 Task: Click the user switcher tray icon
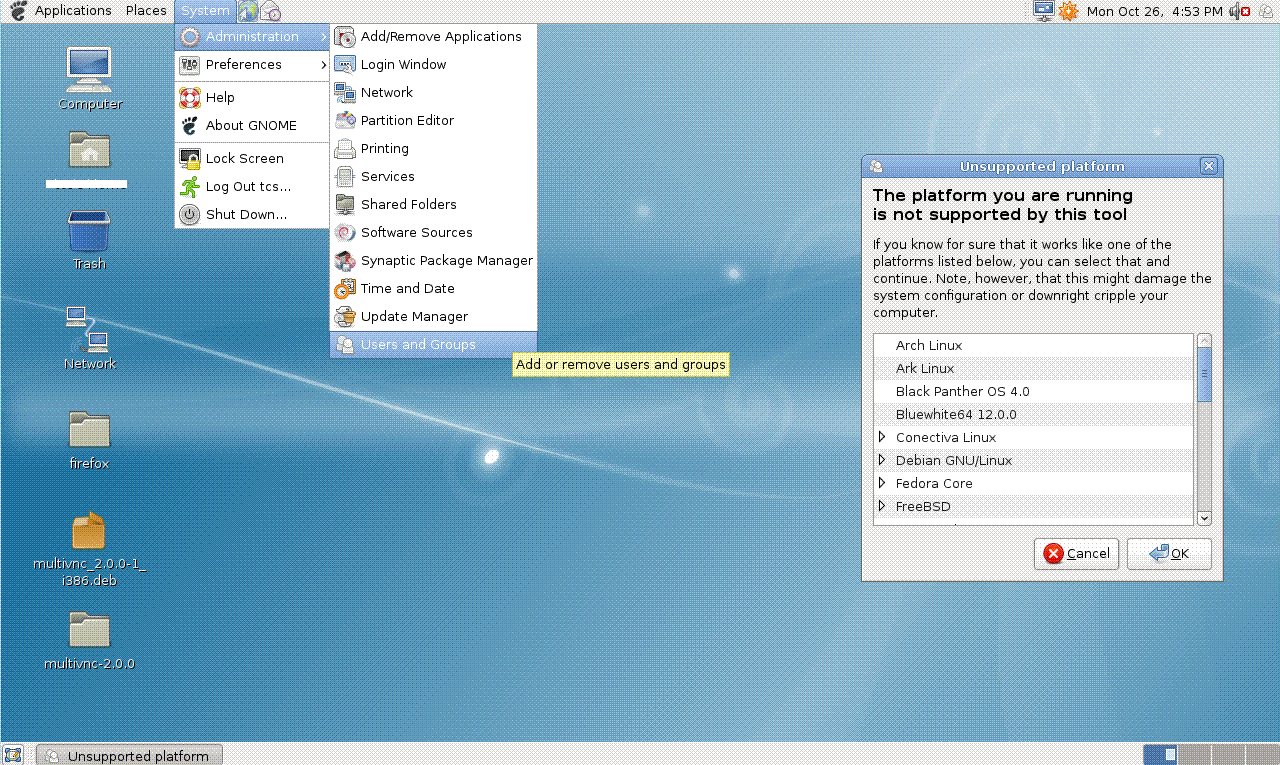1265,11
